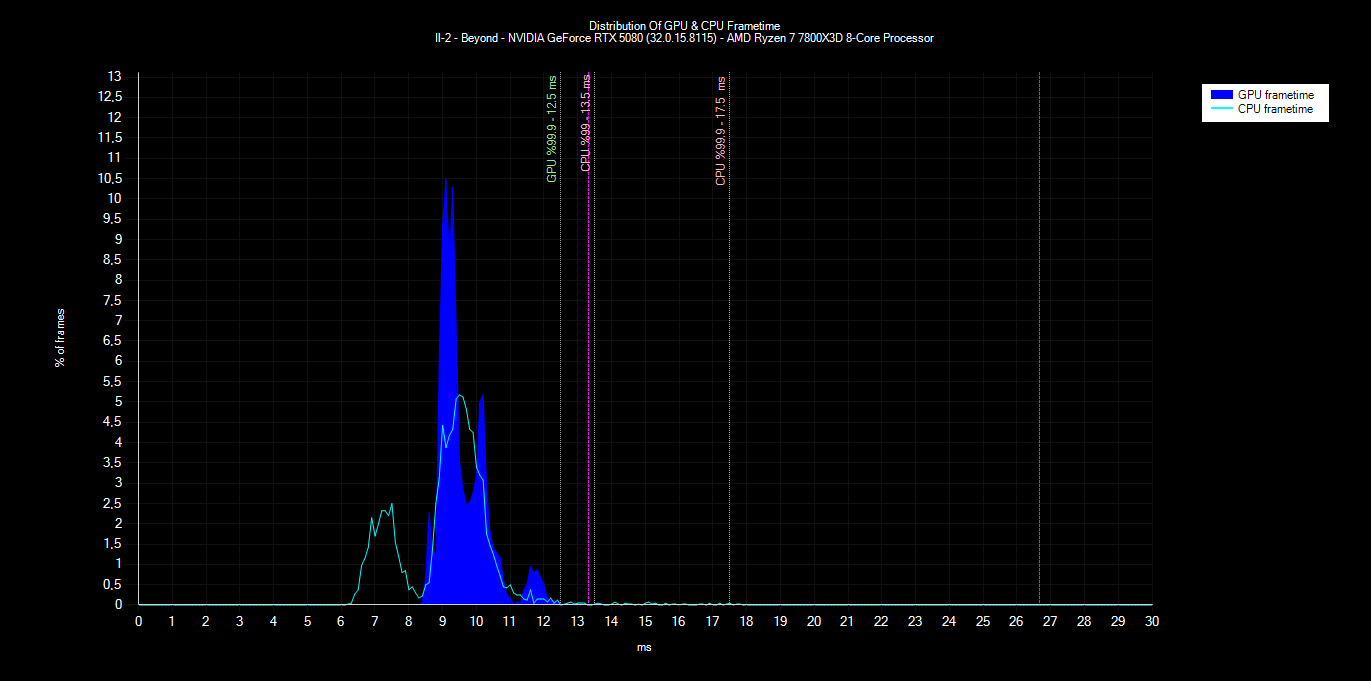Select the CPU frametime legend label

point(1275,109)
